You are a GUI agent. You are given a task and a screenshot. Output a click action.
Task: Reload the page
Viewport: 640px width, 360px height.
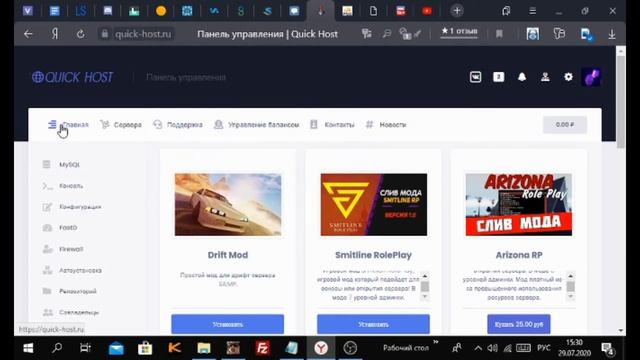80,34
